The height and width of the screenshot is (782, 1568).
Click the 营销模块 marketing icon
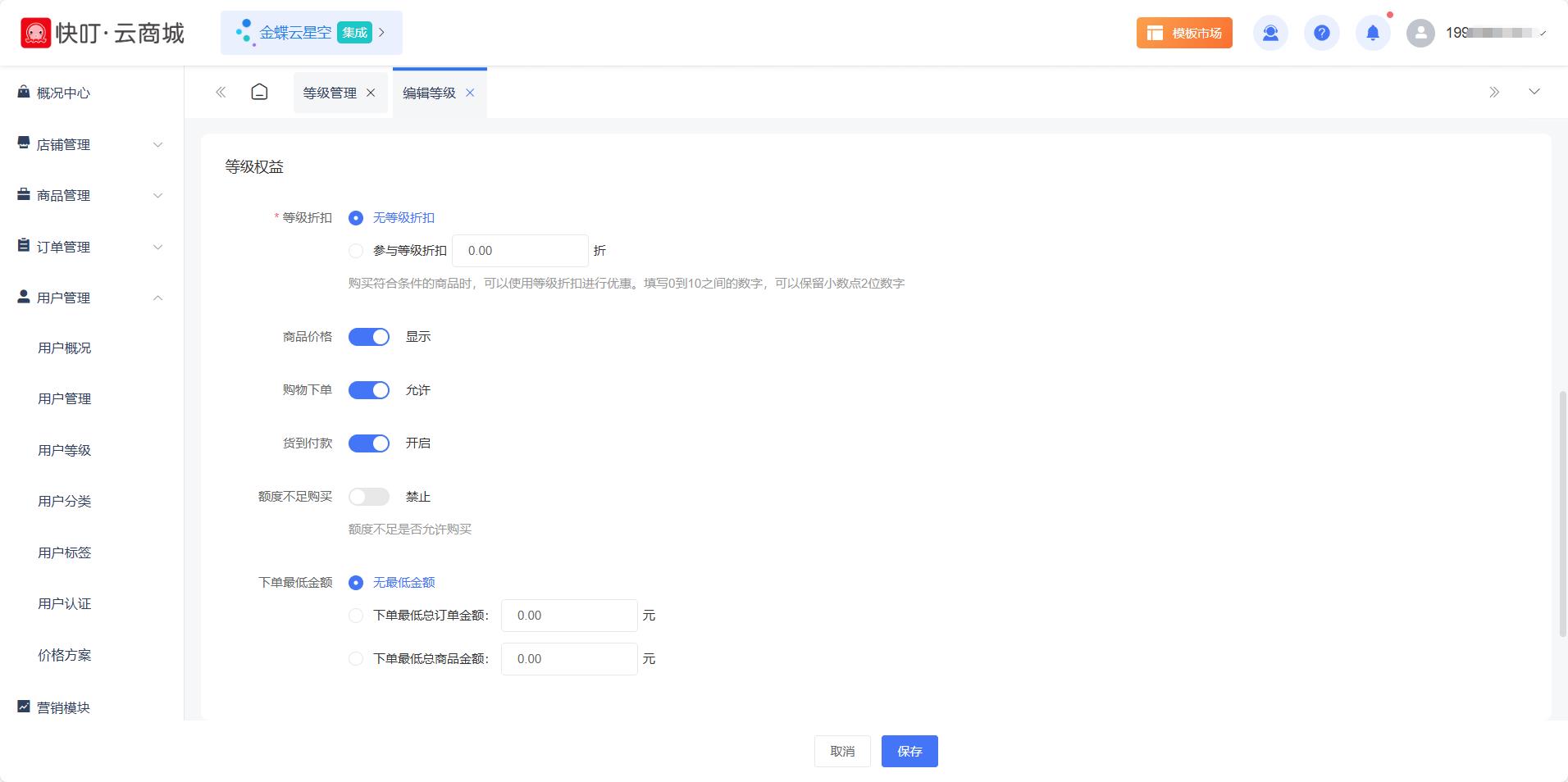coord(23,707)
